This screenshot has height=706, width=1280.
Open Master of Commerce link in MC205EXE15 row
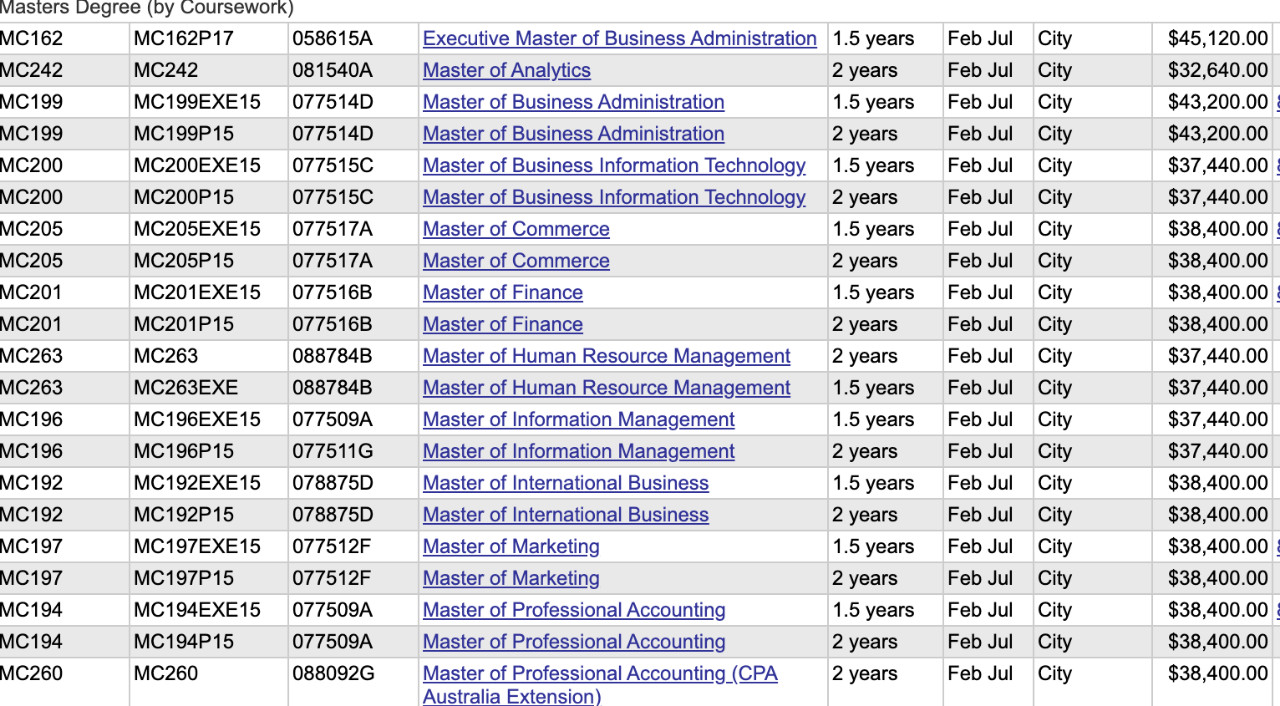coord(516,229)
